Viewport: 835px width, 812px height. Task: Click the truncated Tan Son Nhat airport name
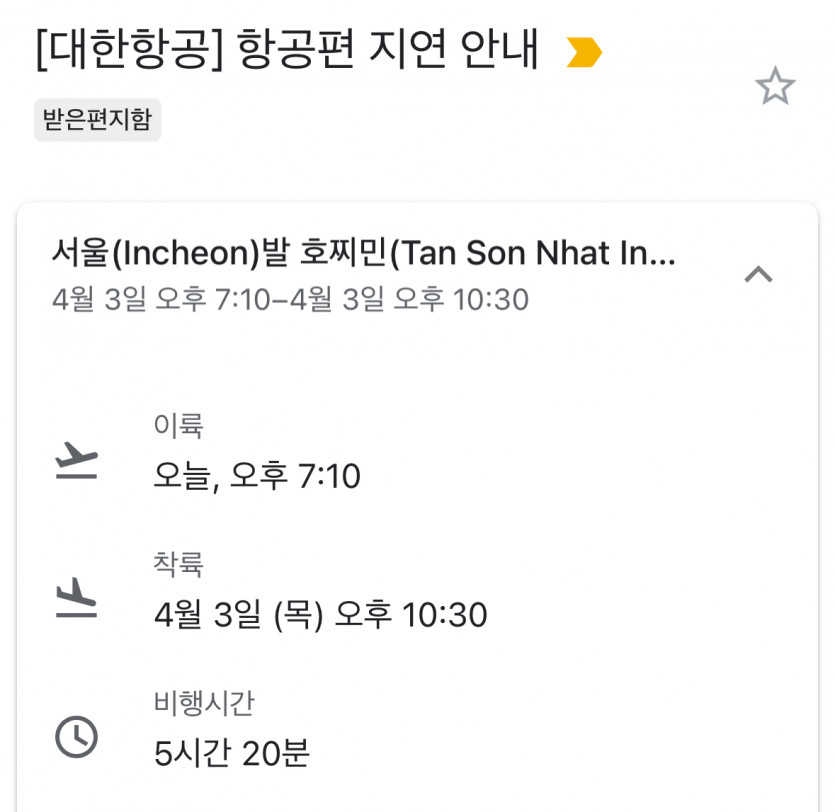532,254
